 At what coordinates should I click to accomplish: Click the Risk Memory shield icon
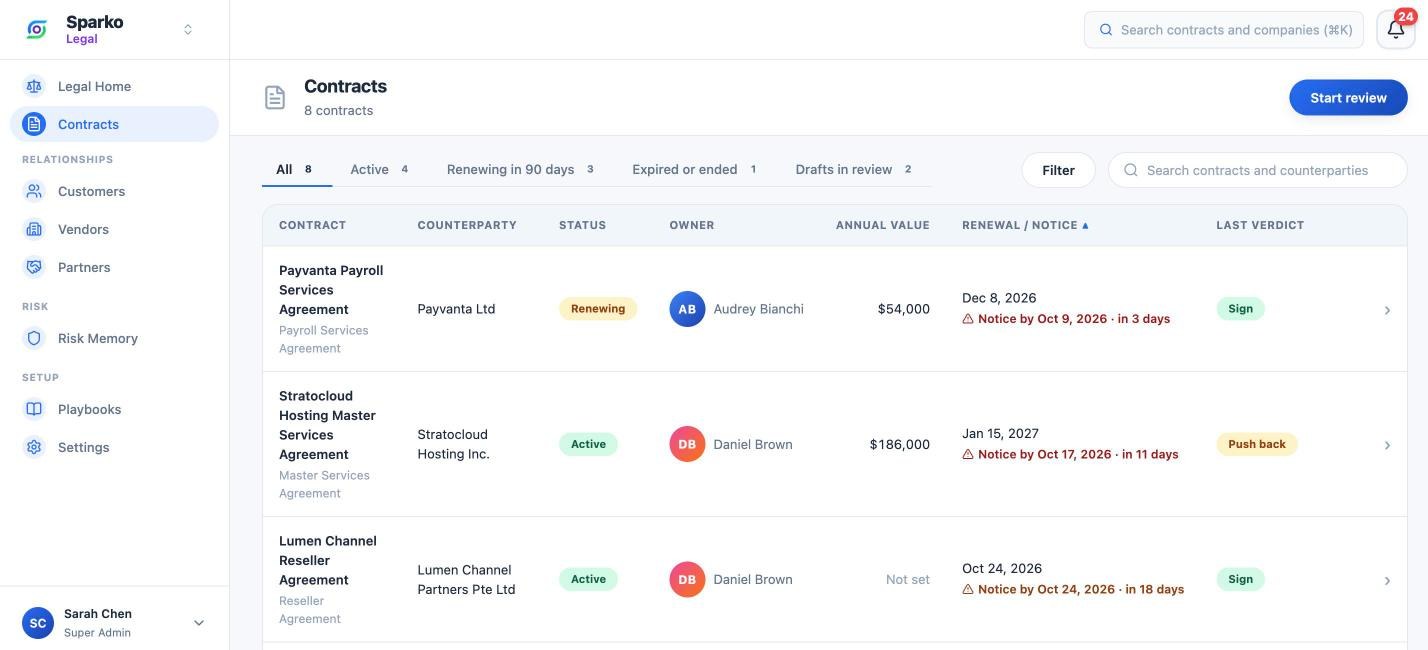34,338
